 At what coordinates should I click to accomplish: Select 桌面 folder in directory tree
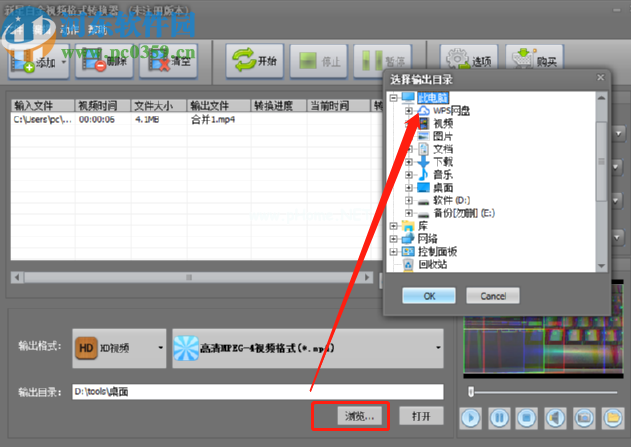[444, 187]
